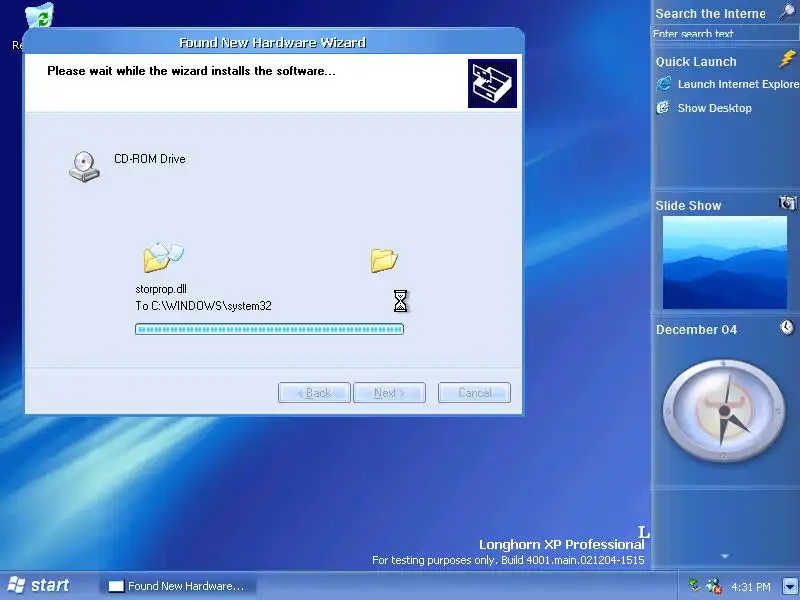This screenshot has width=800, height=600.
Task: Open the tray dropdown arrow beside clock
Action: 790,586
